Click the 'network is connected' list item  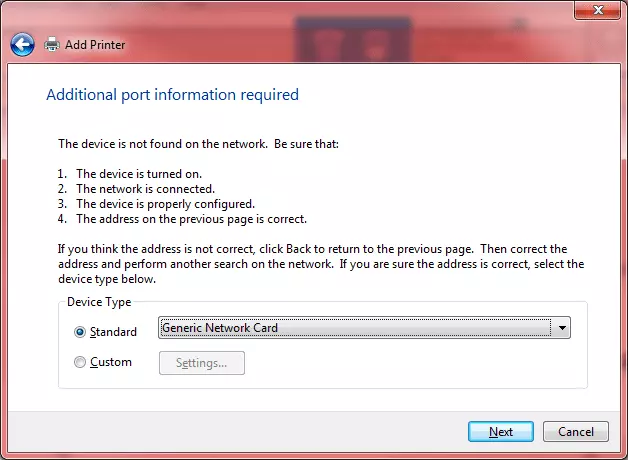pyautogui.click(x=145, y=188)
